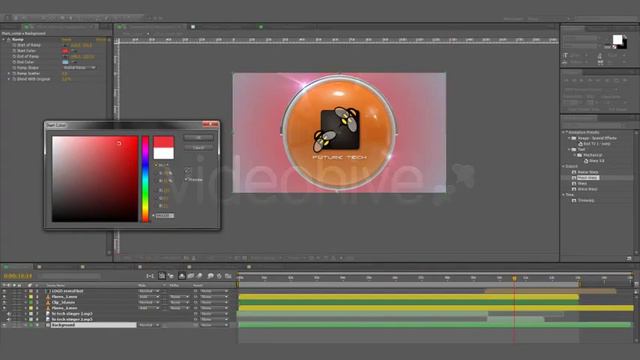Click Mechanical folder icon in presets tree
Image resolution: width=640 pixels, height=360 pixels.
pos(580,156)
